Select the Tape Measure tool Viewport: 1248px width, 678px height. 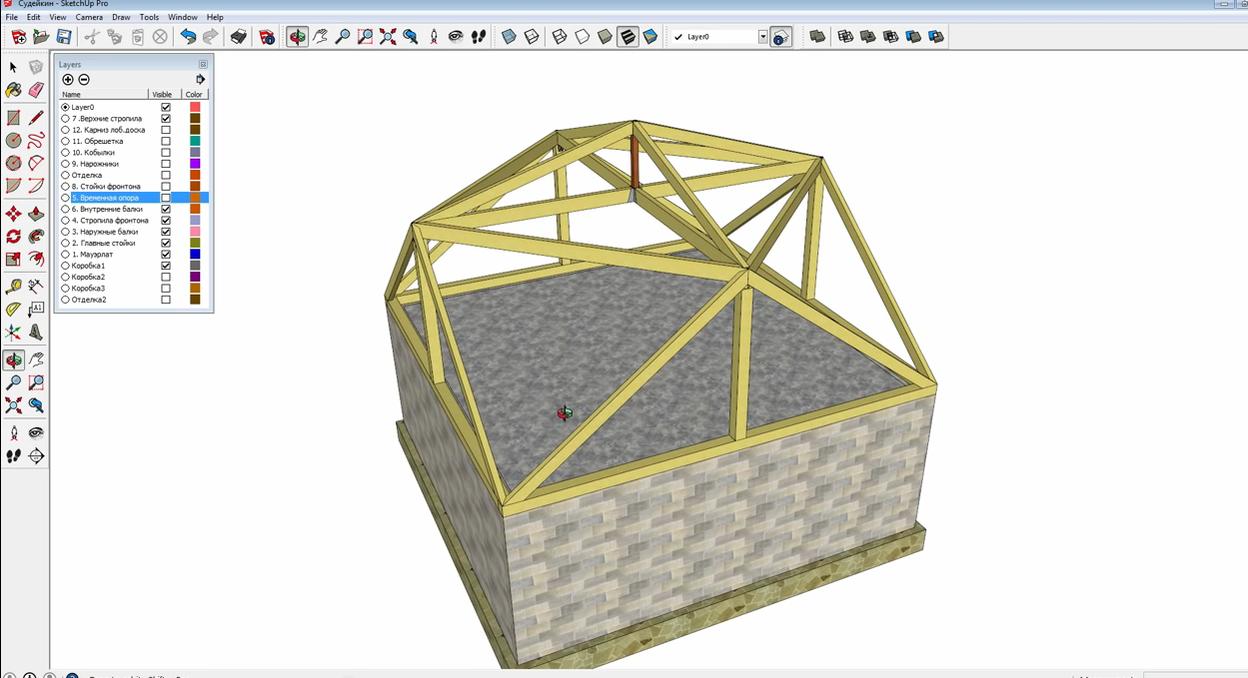coord(13,286)
